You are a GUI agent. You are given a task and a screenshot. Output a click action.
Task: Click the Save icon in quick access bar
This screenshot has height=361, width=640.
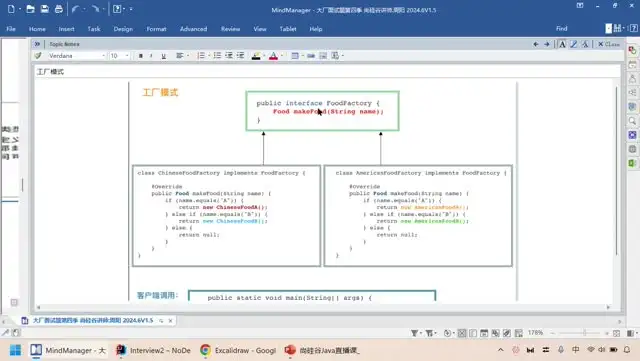point(44,9)
